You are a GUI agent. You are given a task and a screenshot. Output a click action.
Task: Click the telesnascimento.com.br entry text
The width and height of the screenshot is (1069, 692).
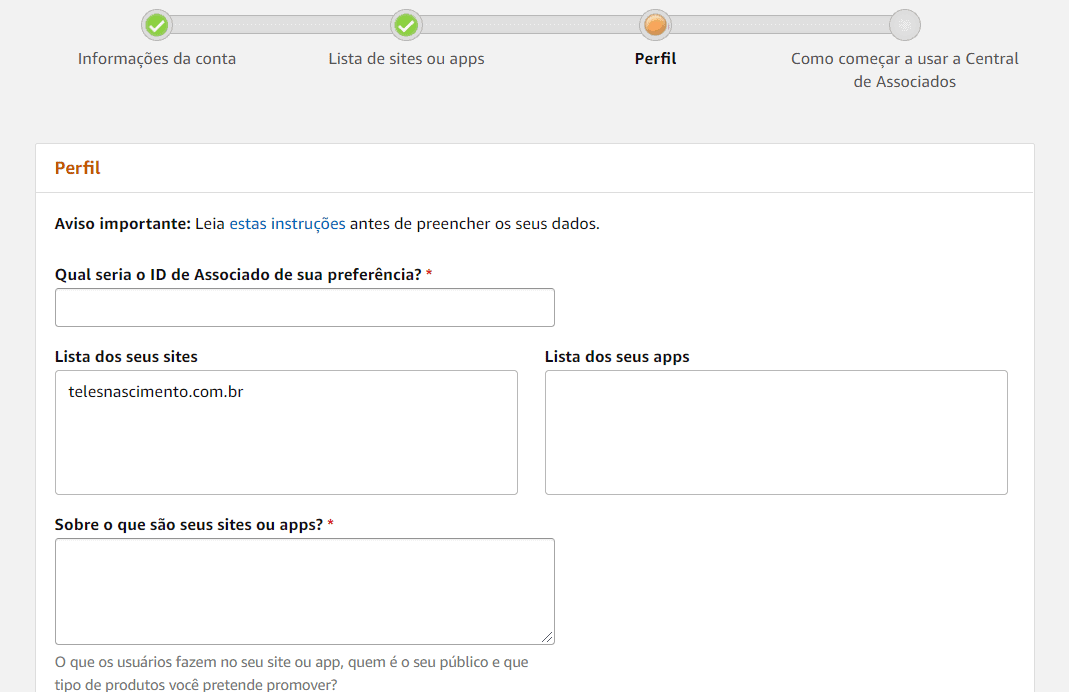coord(156,392)
